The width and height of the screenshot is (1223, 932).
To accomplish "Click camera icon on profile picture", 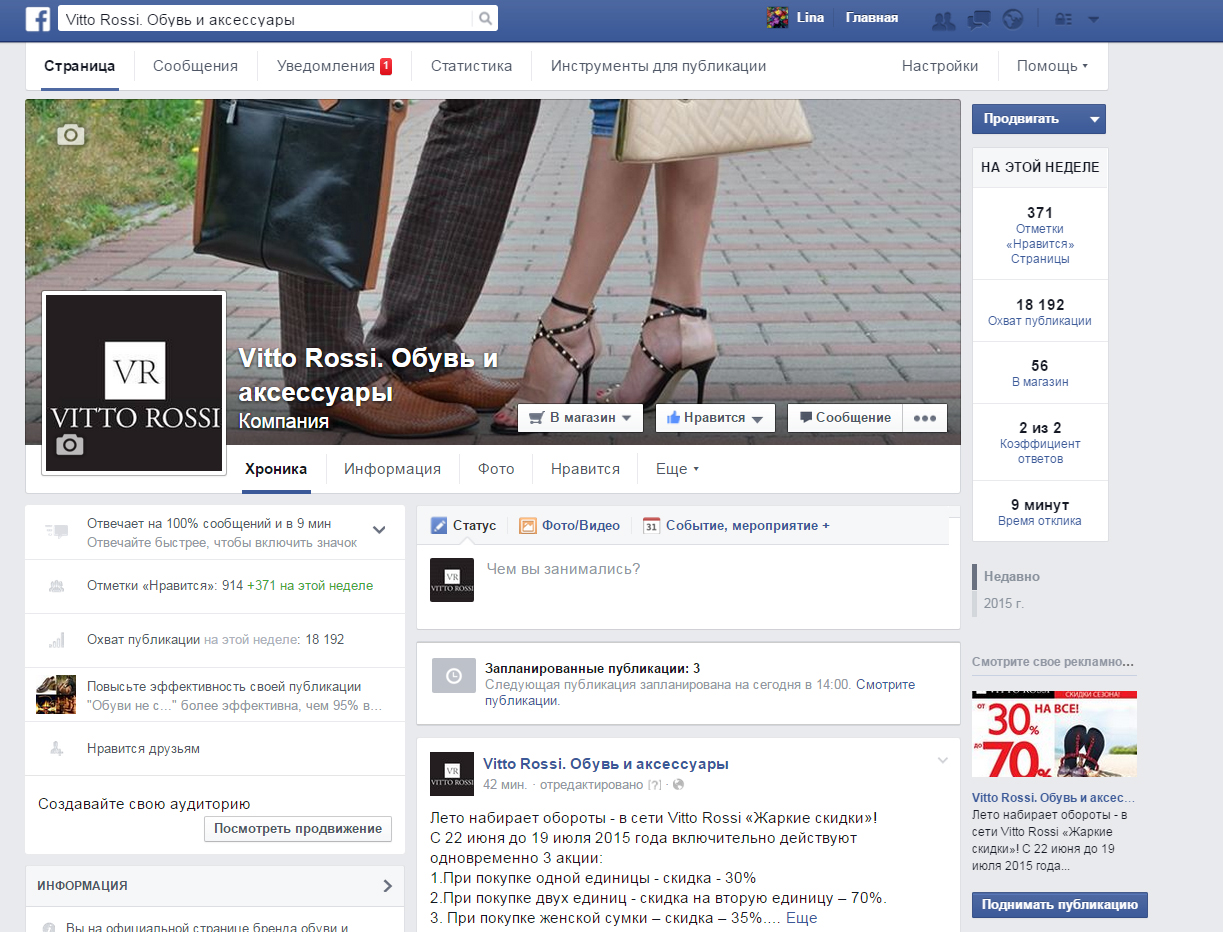I will [70, 445].
